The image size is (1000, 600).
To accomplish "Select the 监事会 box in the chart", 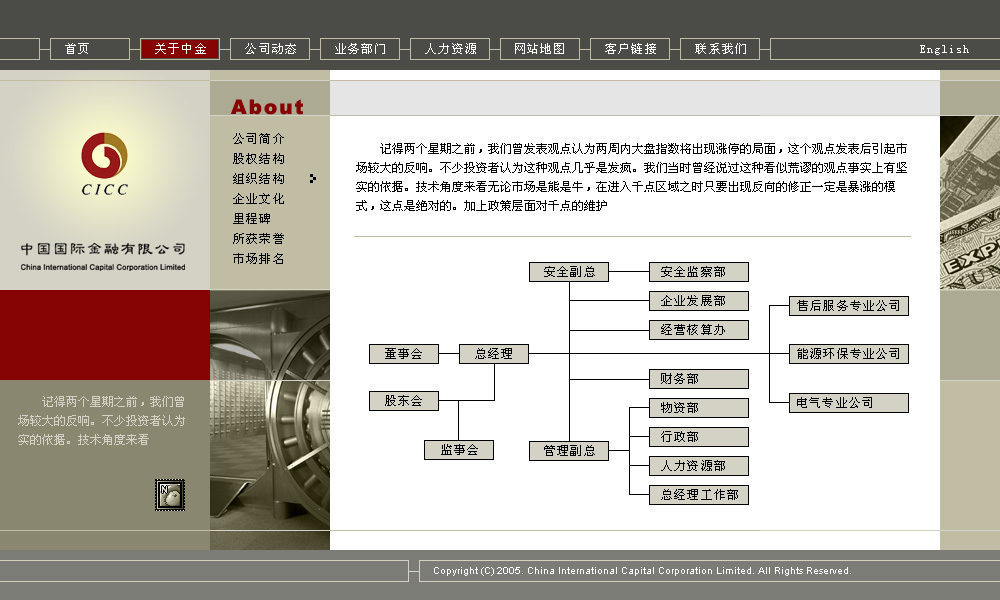I will pos(459,450).
